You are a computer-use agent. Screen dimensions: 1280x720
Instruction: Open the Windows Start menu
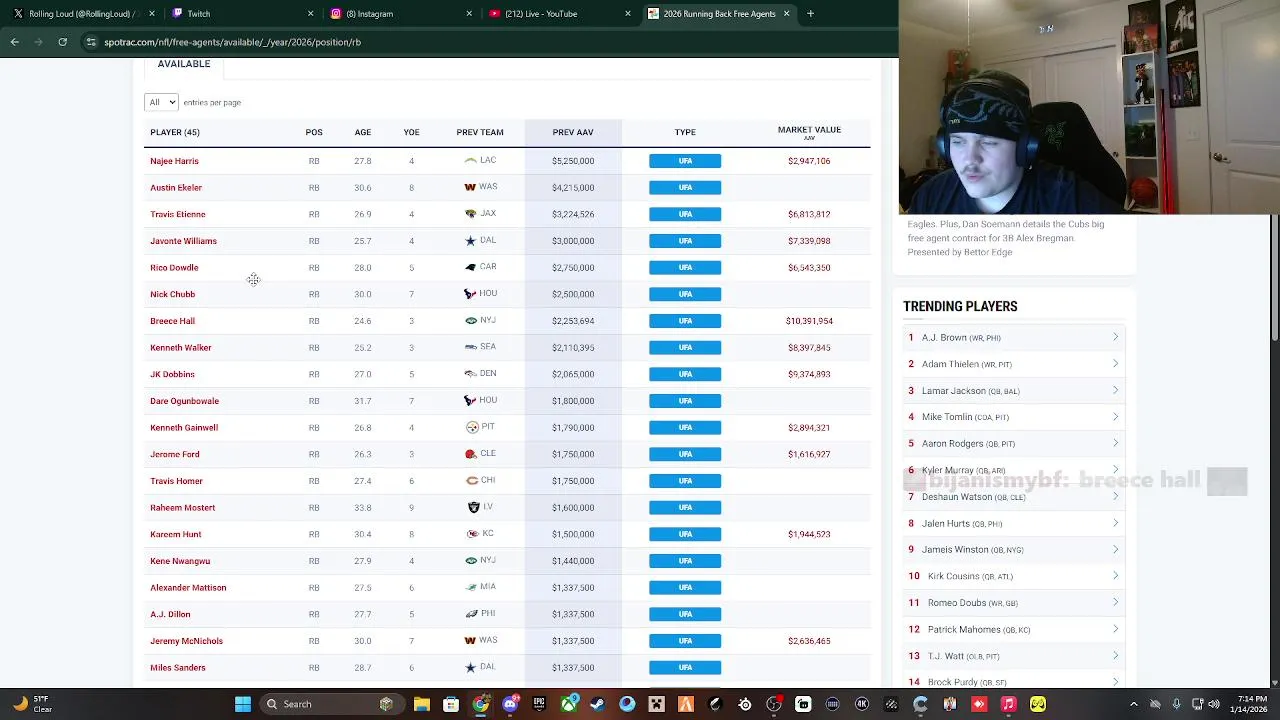[x=242, y=704]
